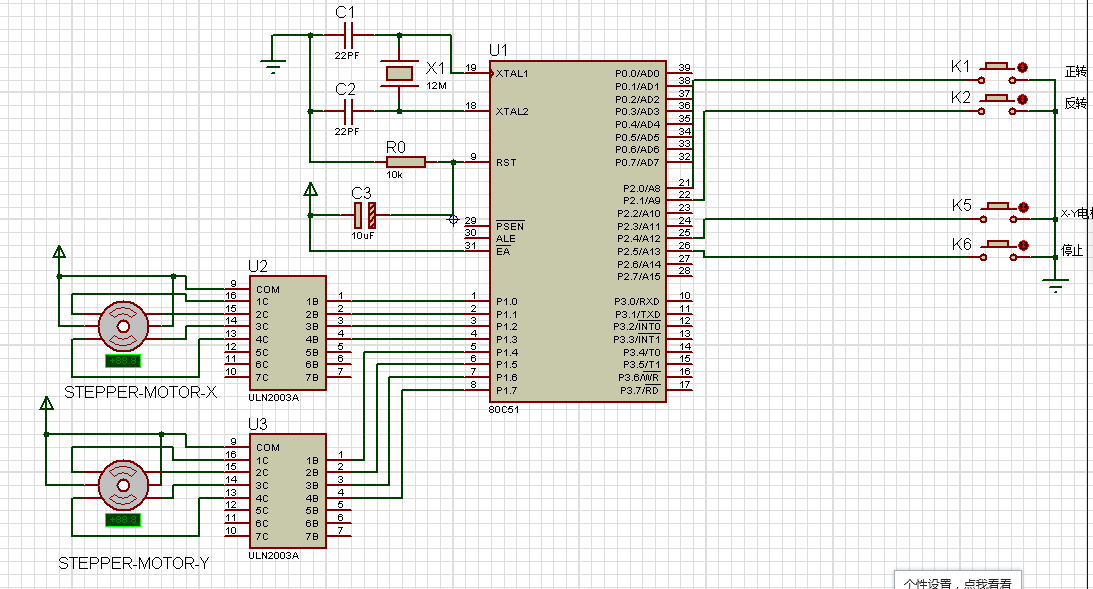Click the blue crosshair marker near pin 29

tap(453, 220)
